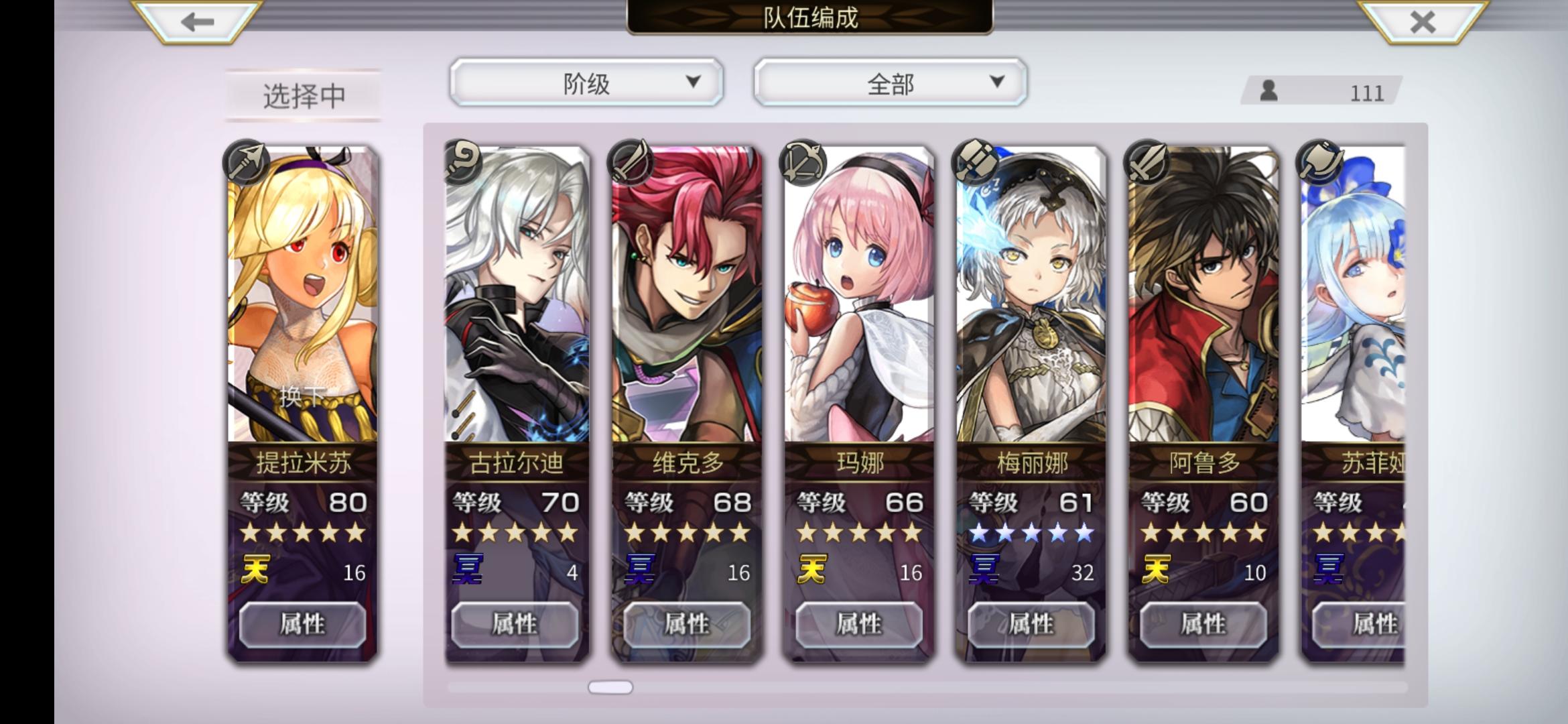Viewport: 1568px width, 724px height.
Task: Open the 全部 filter dropdown
Action: click(x=890, y=82)
